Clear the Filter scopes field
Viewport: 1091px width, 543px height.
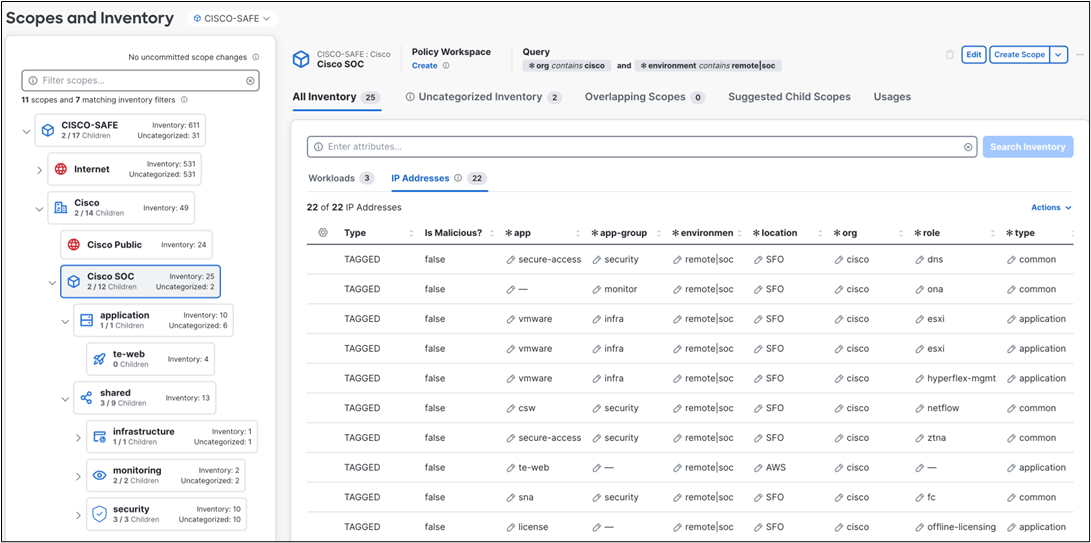click(250, 81)
